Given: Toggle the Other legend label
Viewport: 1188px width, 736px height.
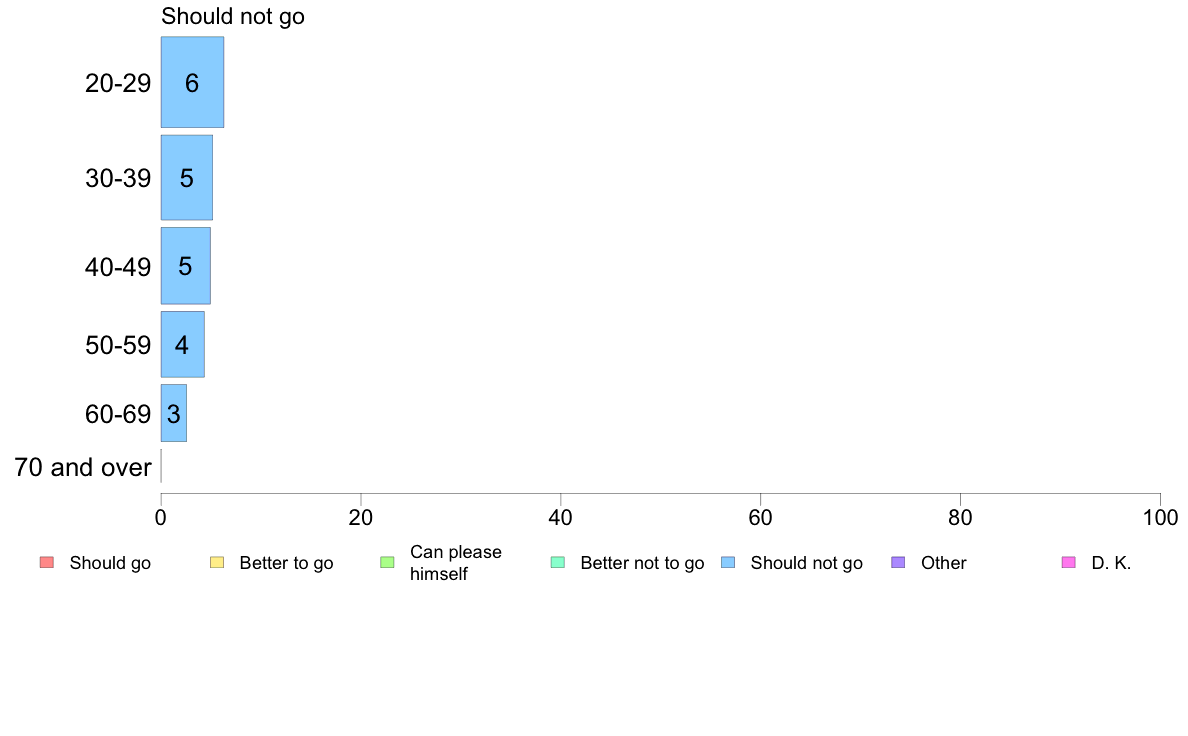Looking at the screenshot, I should pos(944,563).
